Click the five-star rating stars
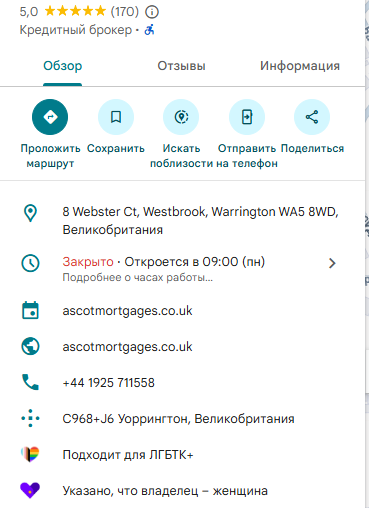Image resolution: width=369 pixels, height=508 pixels. (75, 11)
